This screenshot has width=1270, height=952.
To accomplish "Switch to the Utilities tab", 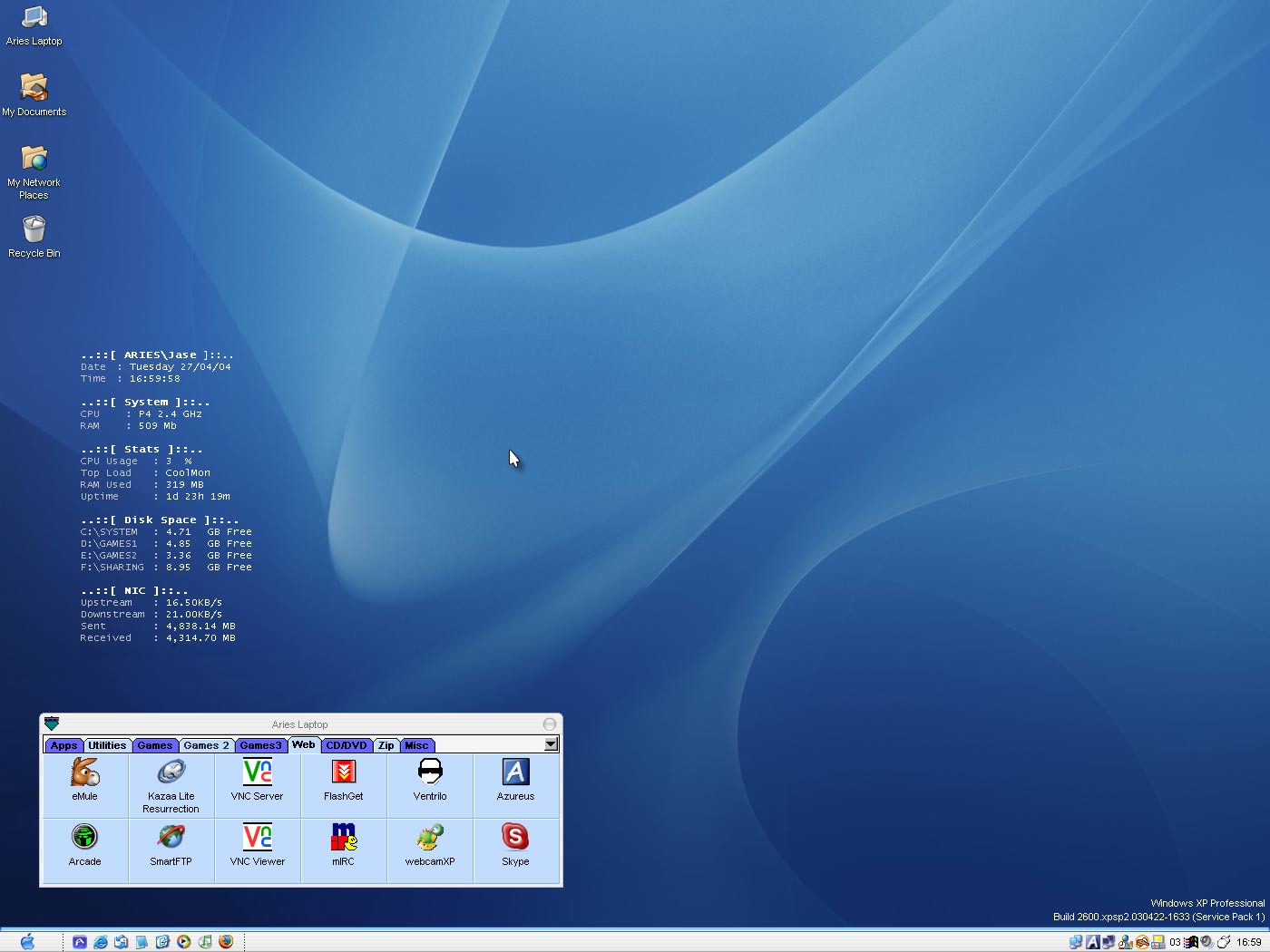I will tap(107, 745).
